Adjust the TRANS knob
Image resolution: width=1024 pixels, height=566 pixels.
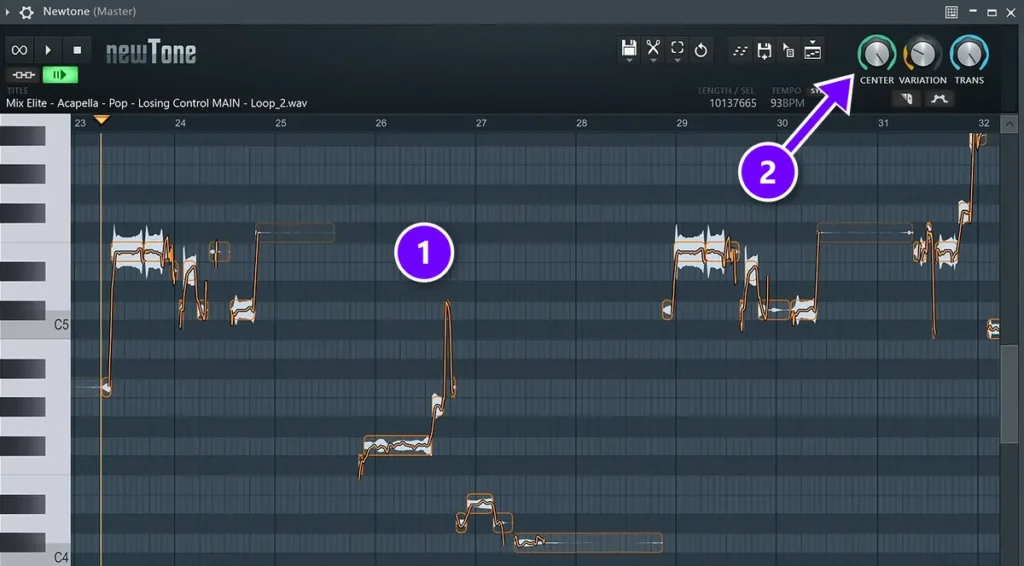pyautogui.click(x=969, y=54)
